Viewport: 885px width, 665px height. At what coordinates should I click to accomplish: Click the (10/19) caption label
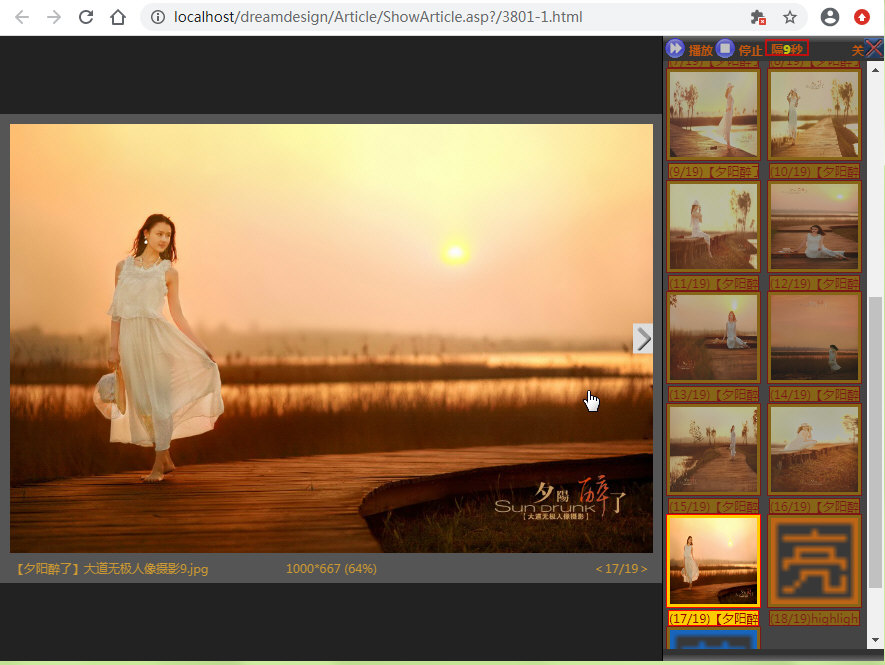coord(814,171)
